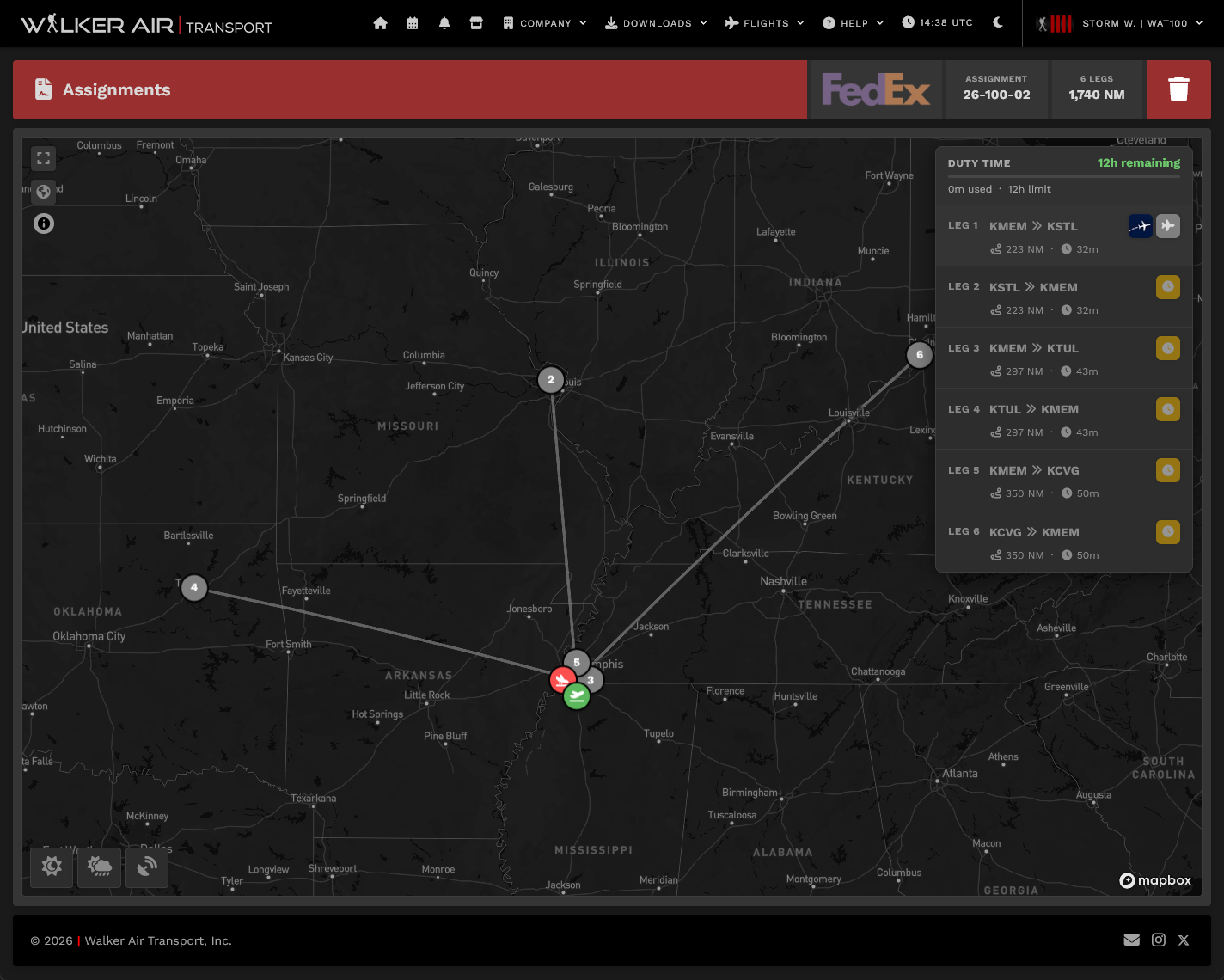Open the store icon in navbar
The width and height of the screenshot is (1224, 980).
476,23
